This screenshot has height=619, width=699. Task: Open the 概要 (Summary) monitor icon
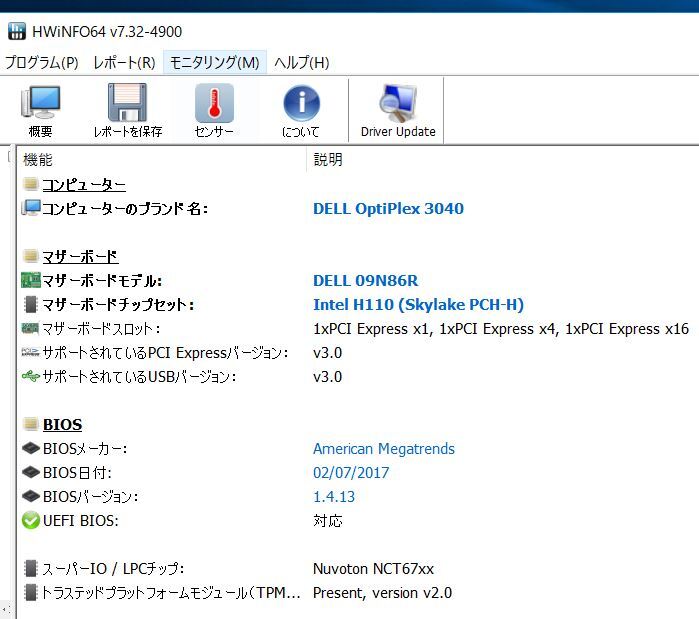coord(41,102)
